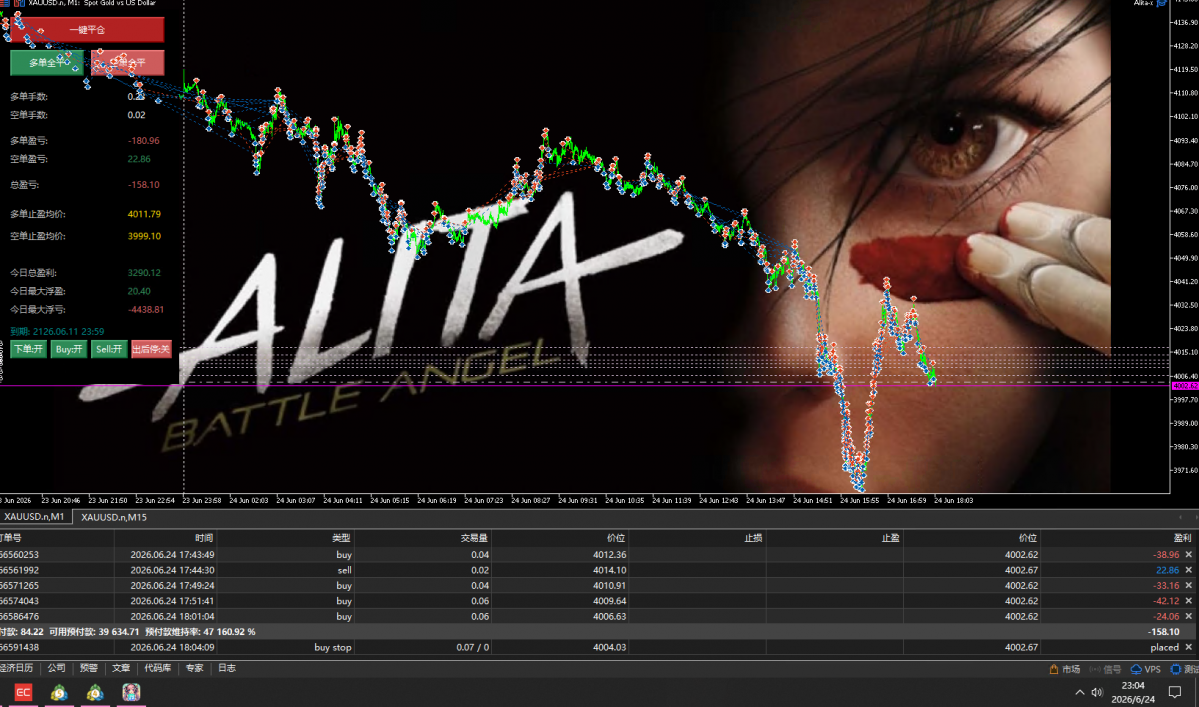Close order 66586476 using its X icon
Image resolution: width=1199 pixels, height=707 pixels.
(1188, 616)
